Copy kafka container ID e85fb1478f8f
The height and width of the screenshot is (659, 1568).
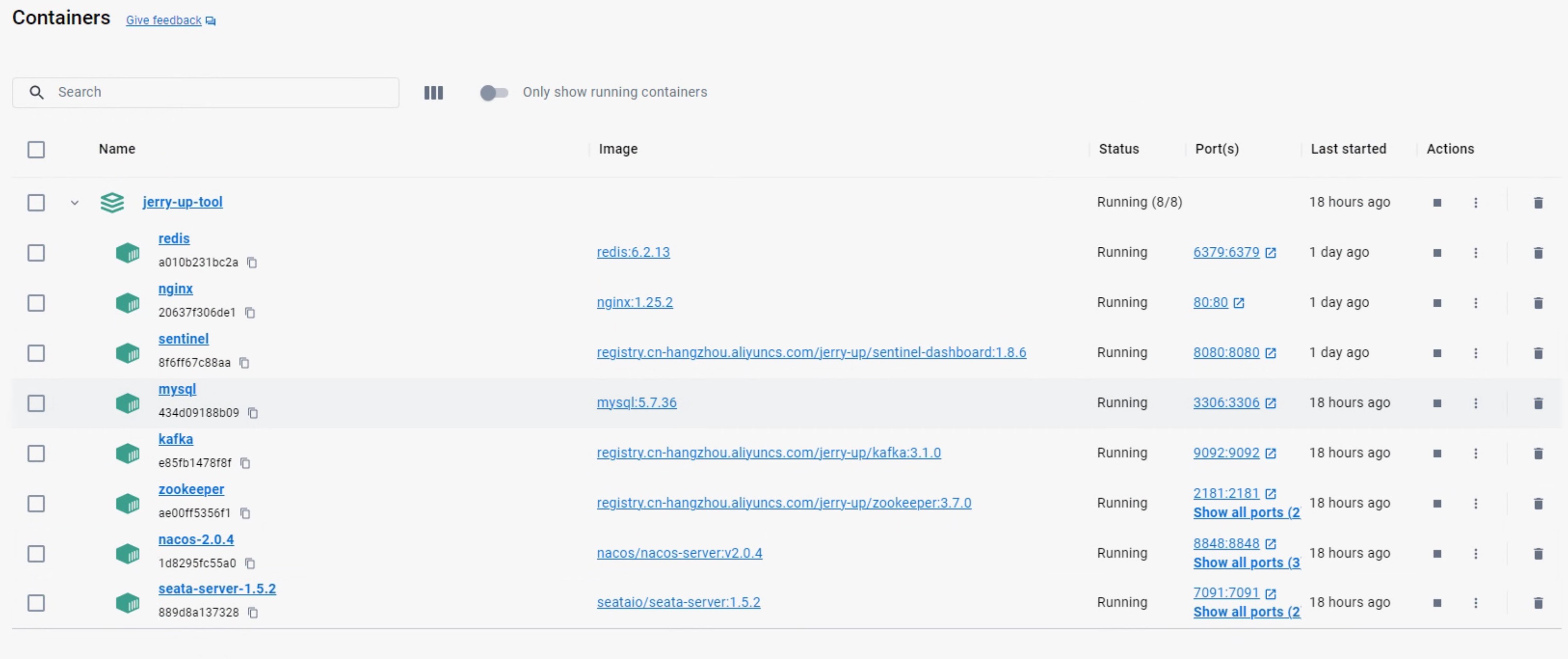(x=245, y=463)
